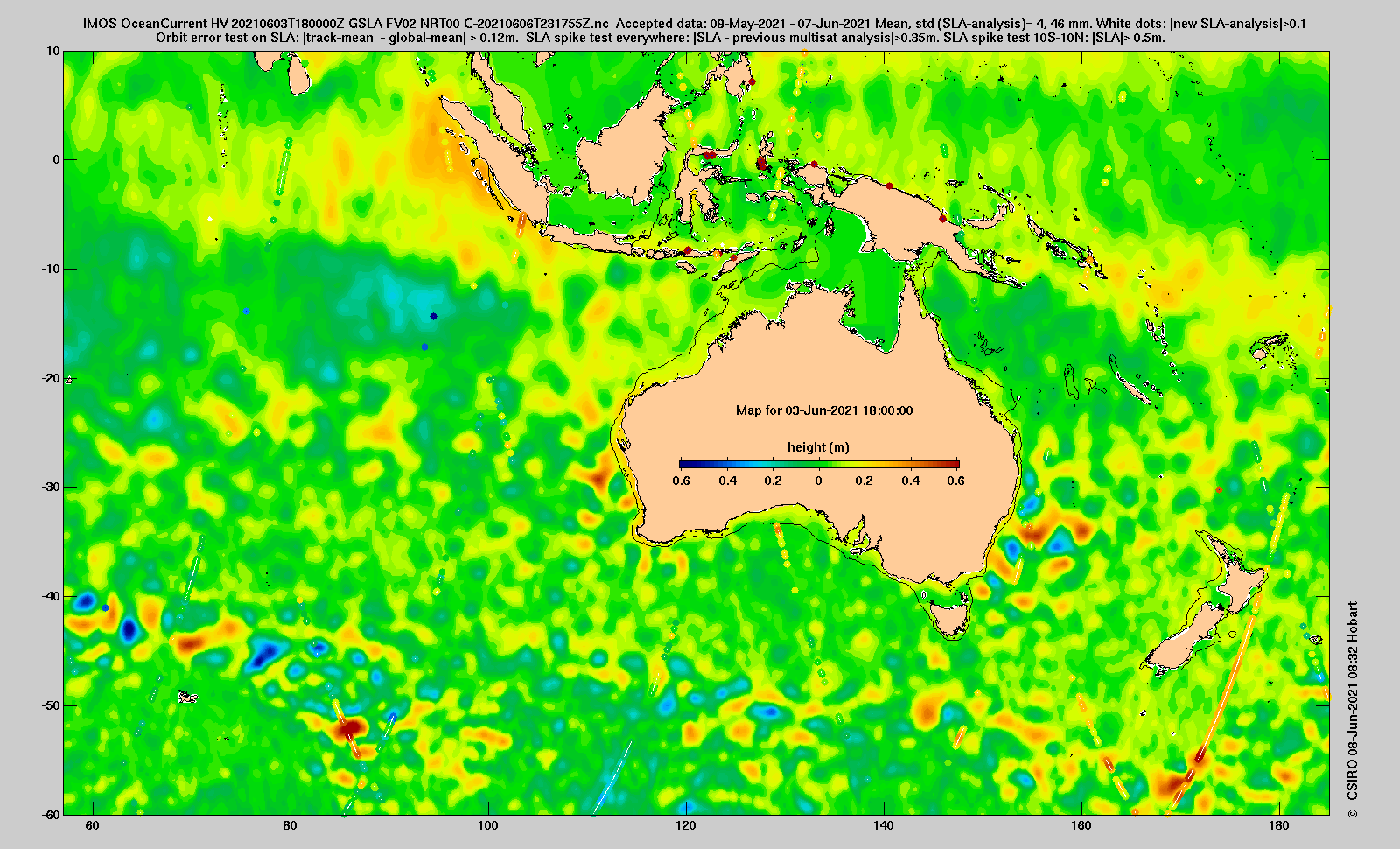The image size is (1400, 849).
Task: Click the height colorbar legend
Action: pos(819,464)
